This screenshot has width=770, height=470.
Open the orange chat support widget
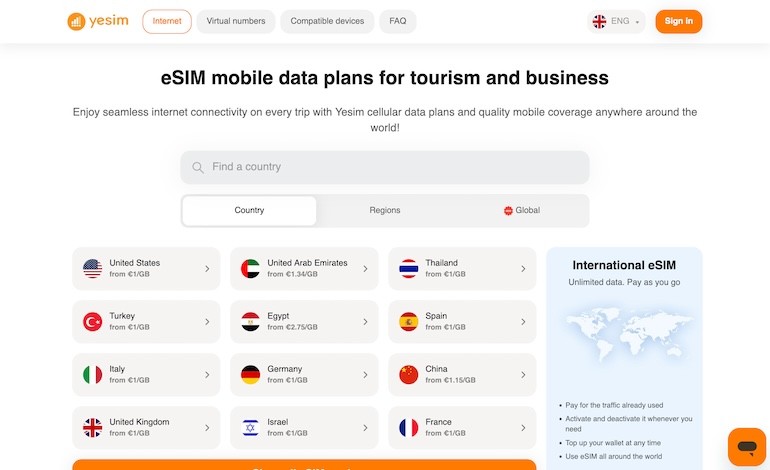(746, 446)
